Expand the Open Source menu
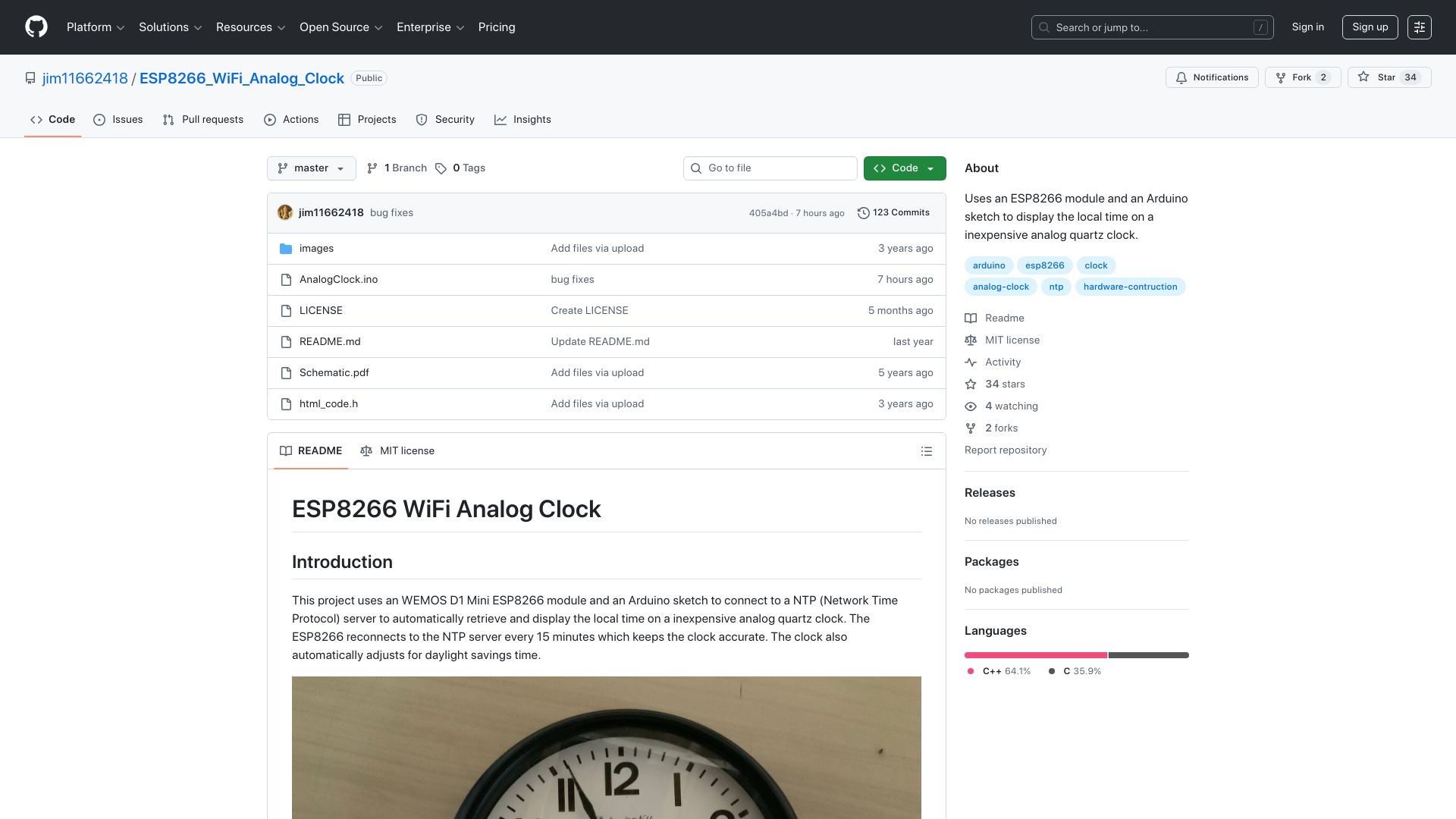Viewport: 1456px width, 819px height. (341, 27)
